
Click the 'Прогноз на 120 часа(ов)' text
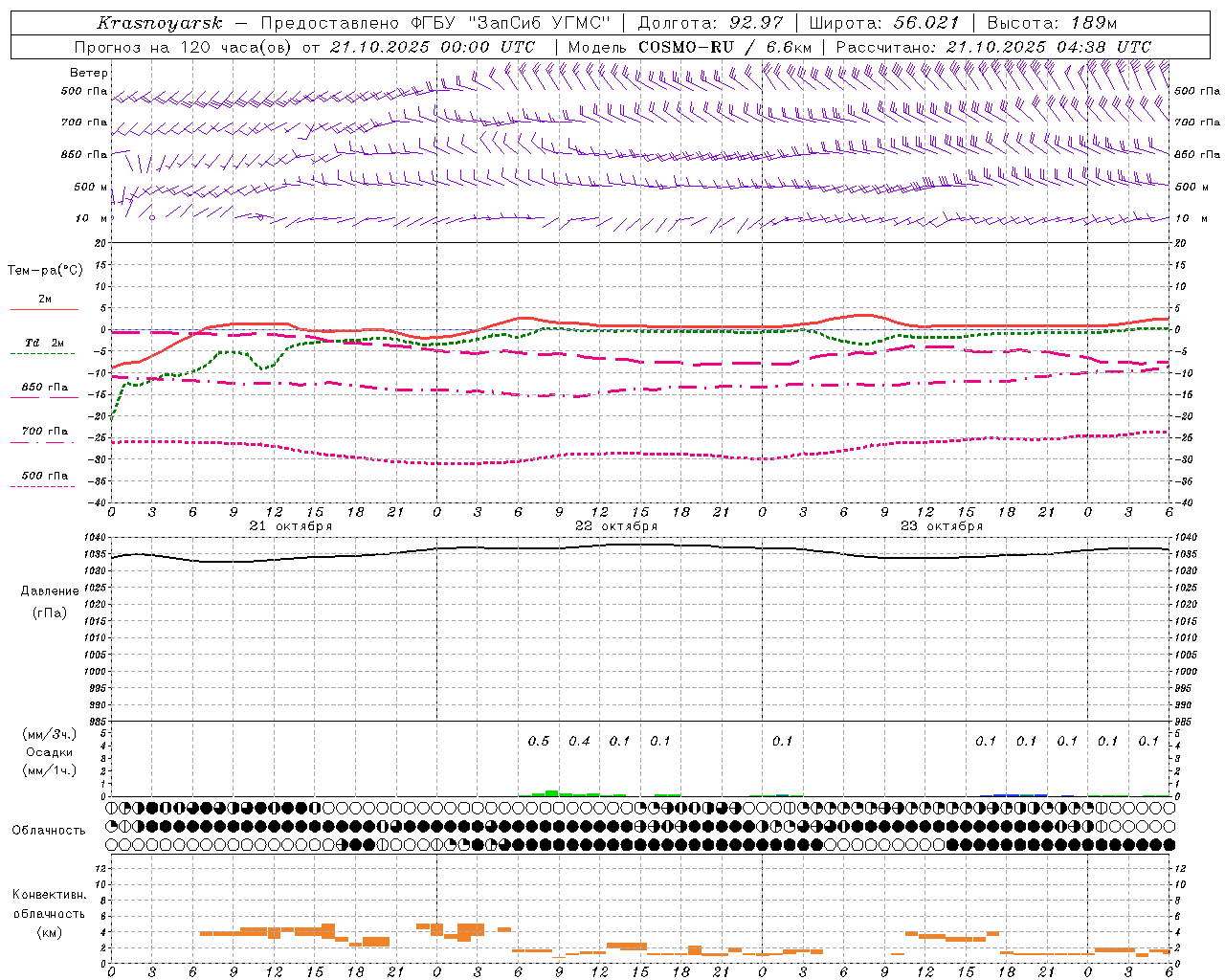click(x=184, y=47)
